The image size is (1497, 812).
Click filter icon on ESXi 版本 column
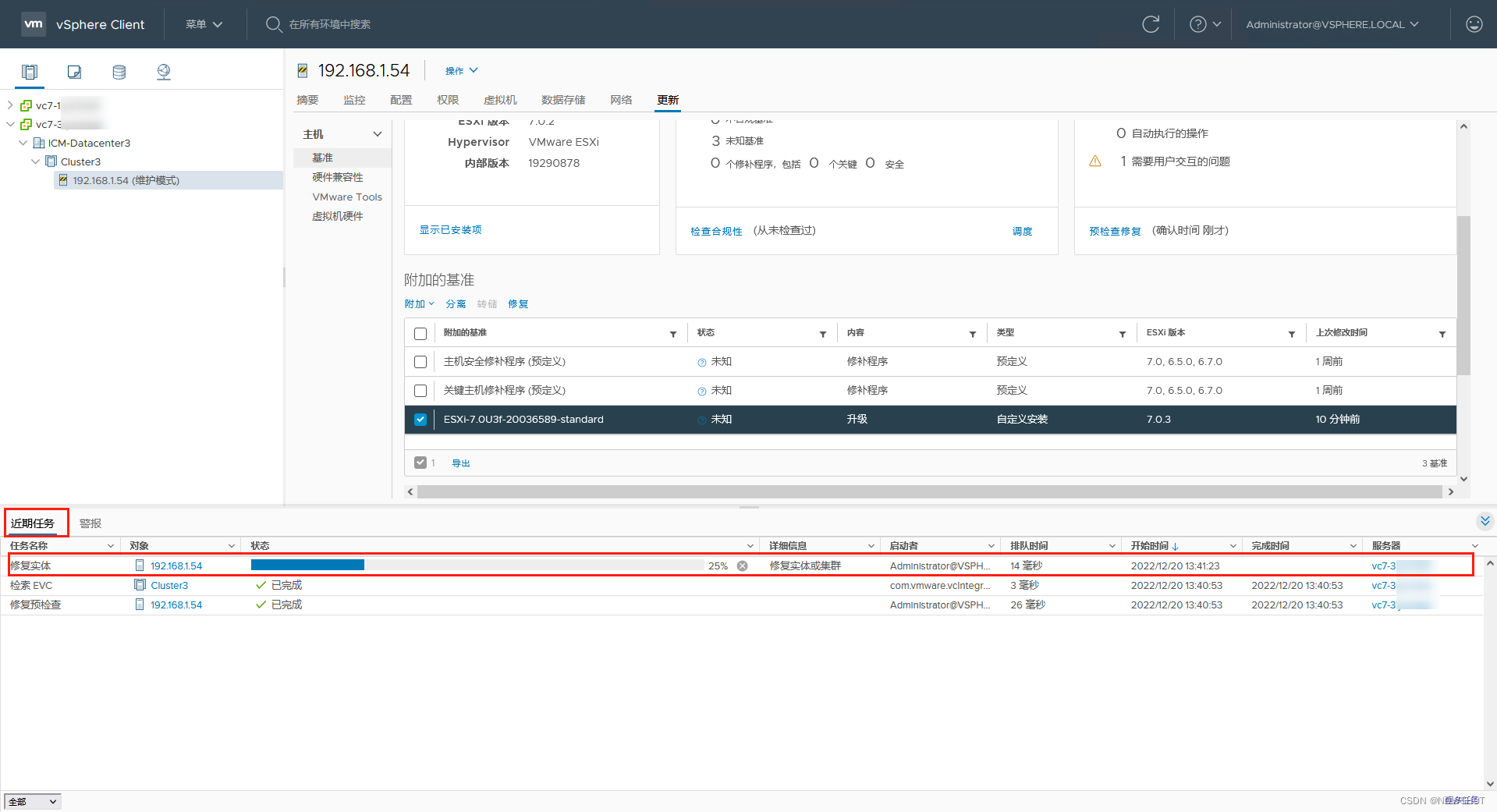click(1292, 334)
